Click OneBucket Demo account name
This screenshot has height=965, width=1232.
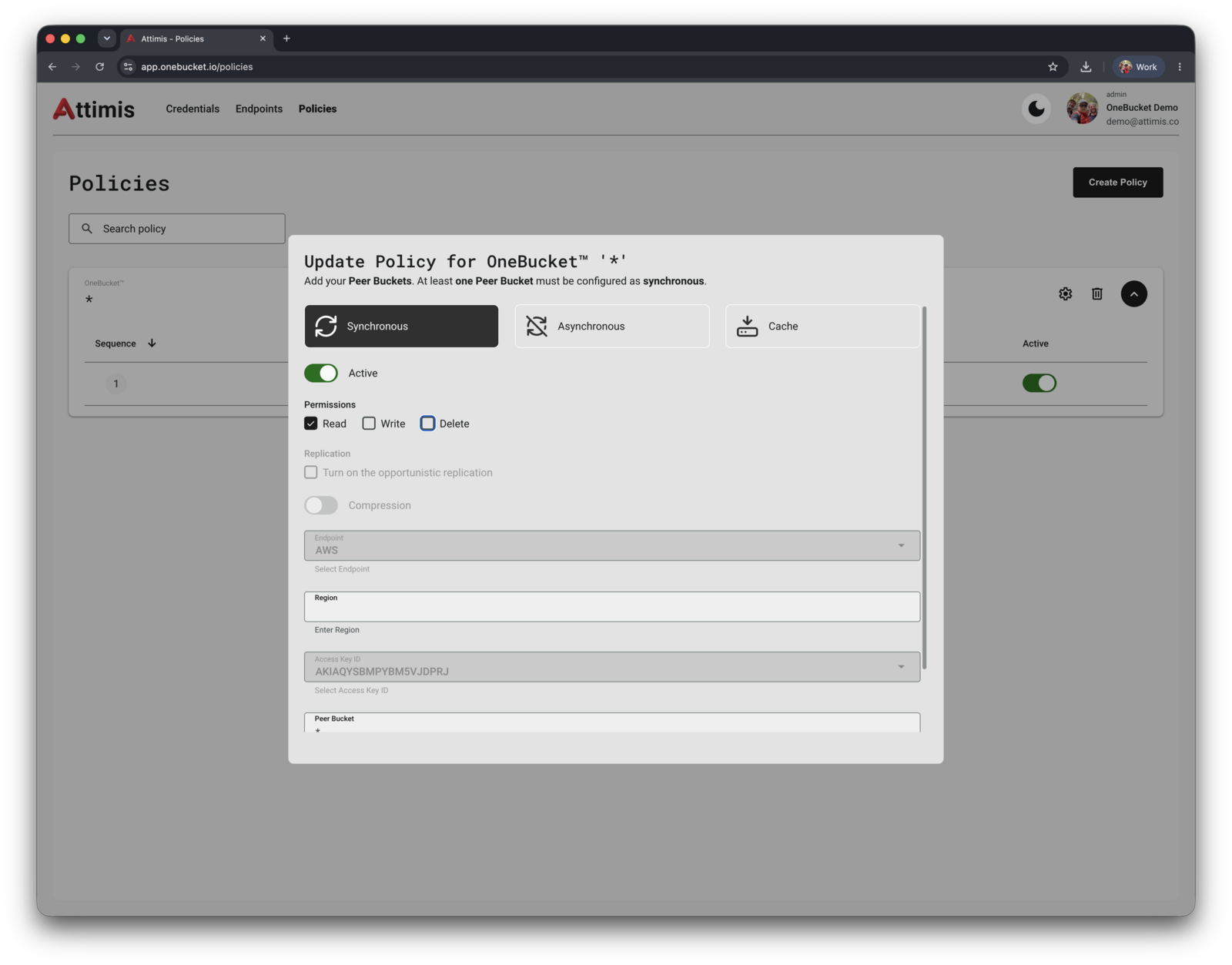pyautogui.click(x=1142, y=108)
